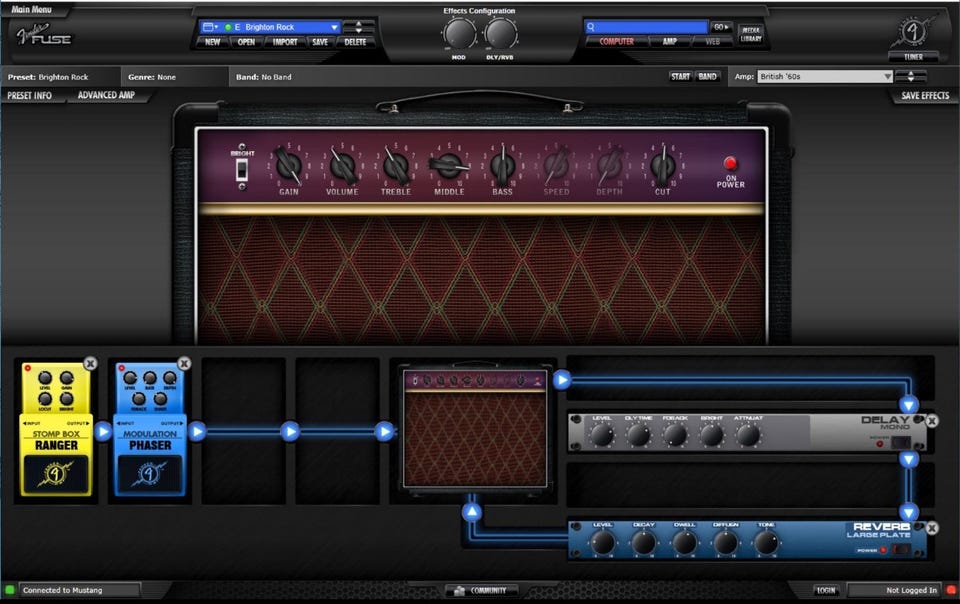
Task: Click the MOD effects configuration knob
Action: (x=459, y=34)
